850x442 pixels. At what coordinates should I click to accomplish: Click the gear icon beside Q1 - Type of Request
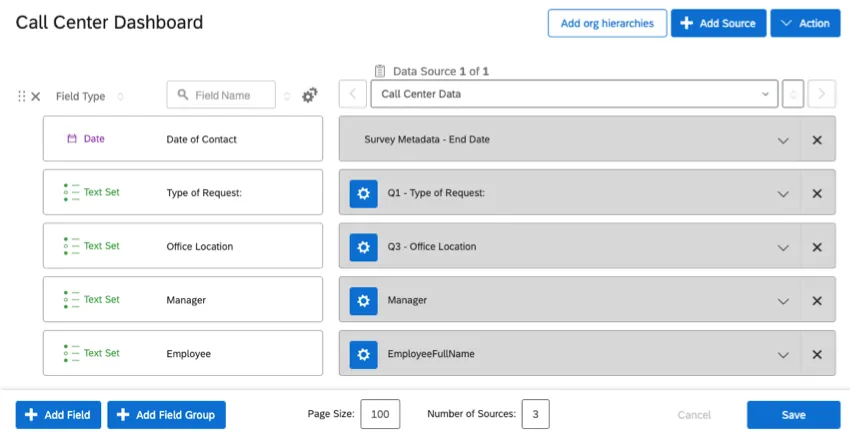[x=363, y=193]
